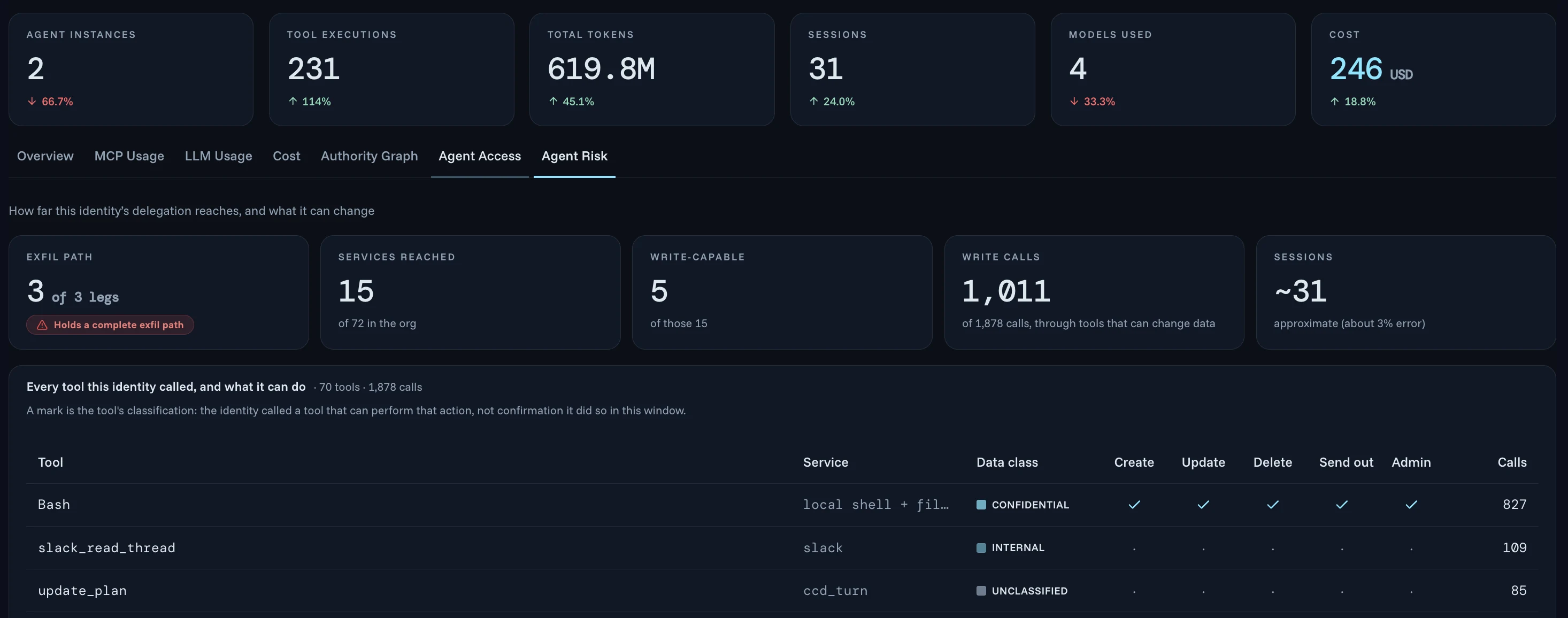This screenshot has width=1568, height=618.
Task: Sort by the Tool column header
Action: tap(50, 462)
